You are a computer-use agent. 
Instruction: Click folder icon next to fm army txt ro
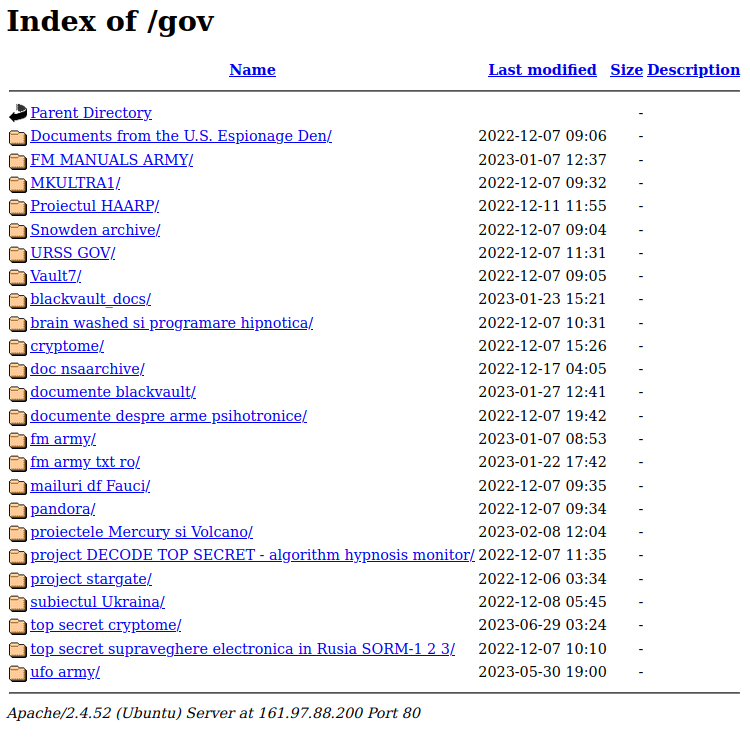pos(18,464)
